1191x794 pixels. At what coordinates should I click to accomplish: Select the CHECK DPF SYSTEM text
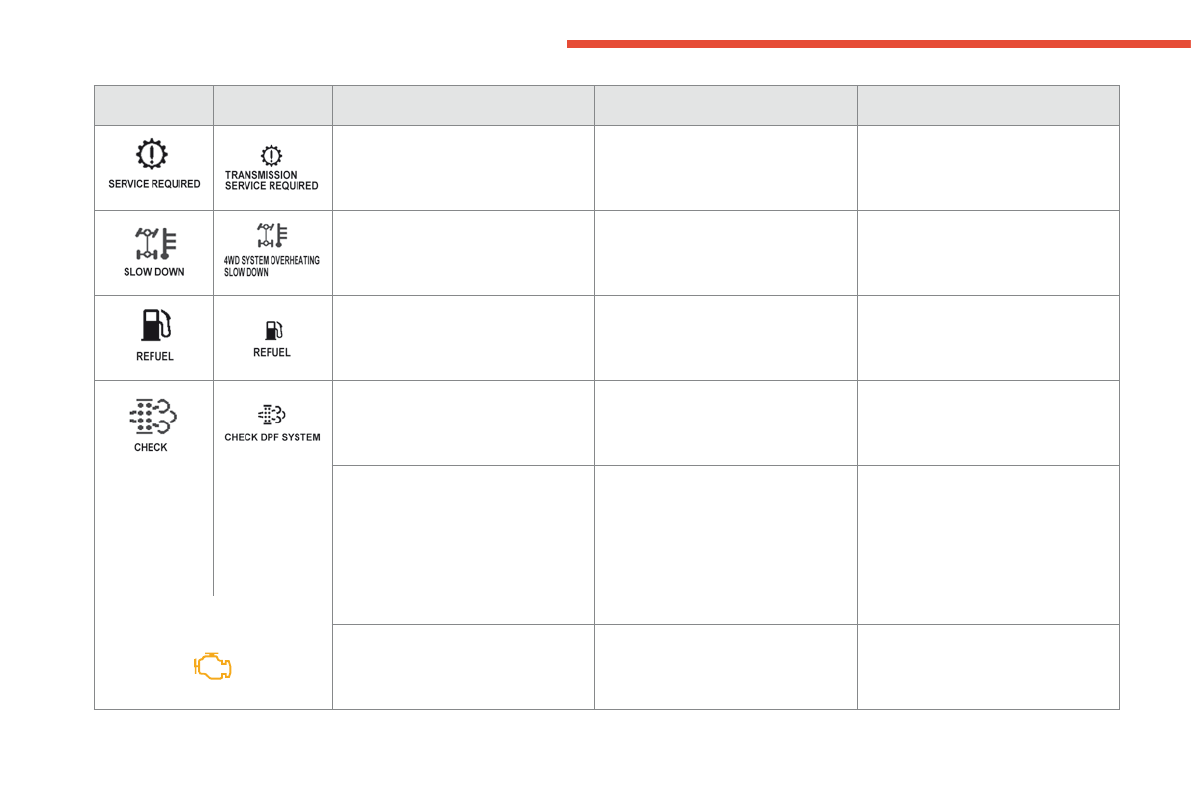(272, 437)
